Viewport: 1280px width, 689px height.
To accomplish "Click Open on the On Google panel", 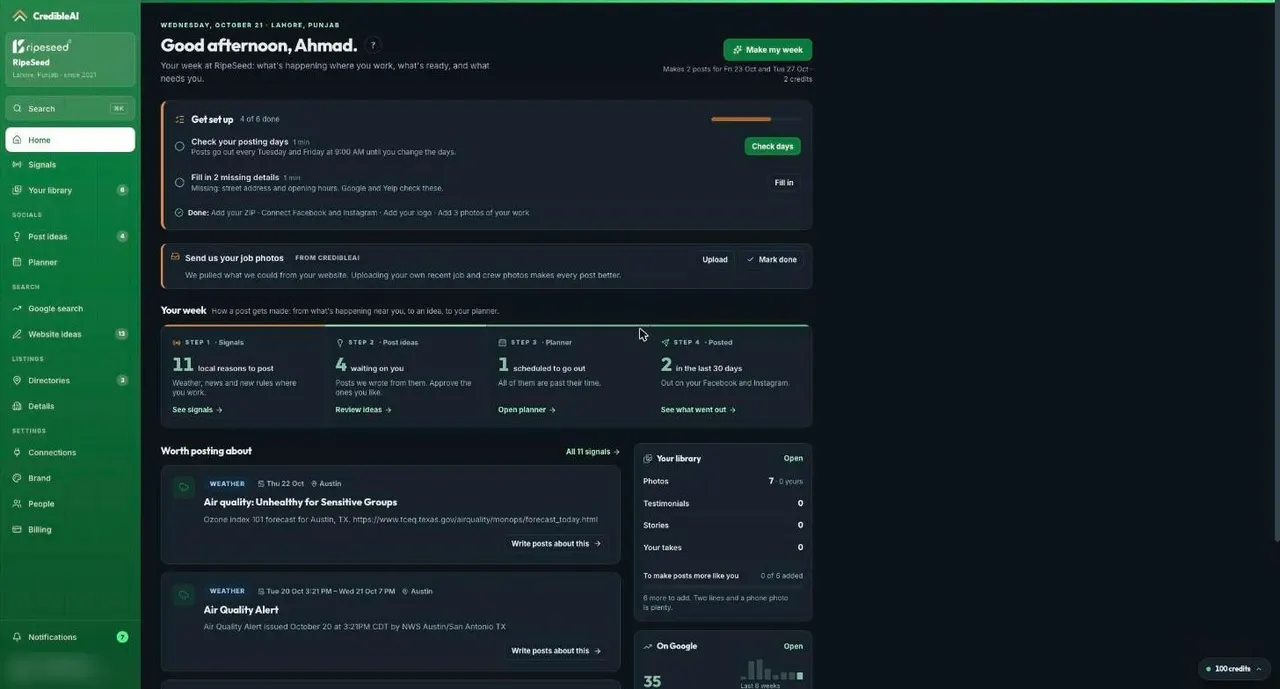I will pos(793,646).
